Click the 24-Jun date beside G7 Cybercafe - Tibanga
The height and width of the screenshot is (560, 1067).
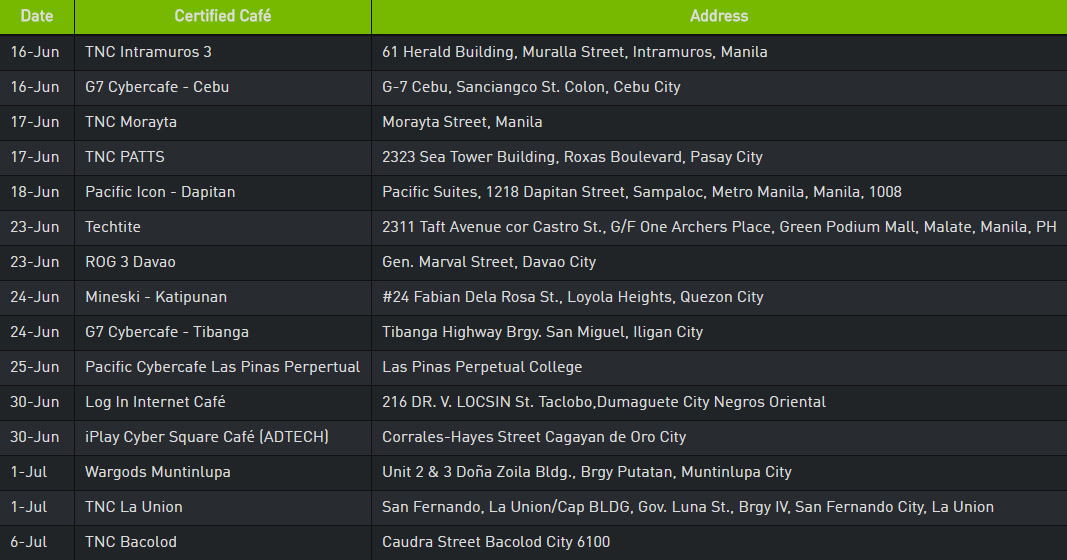[37, 333]
